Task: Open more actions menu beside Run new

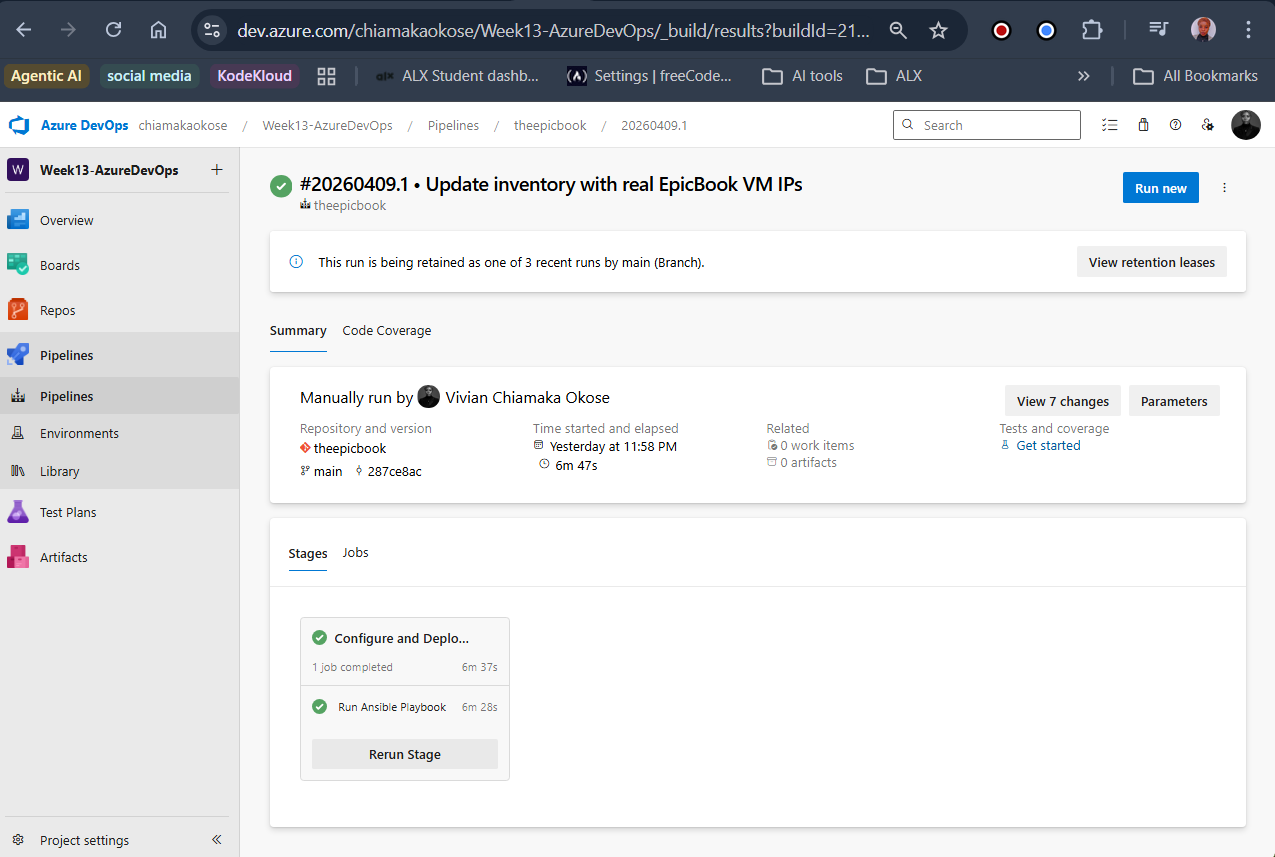Action: coord(1225,188)
